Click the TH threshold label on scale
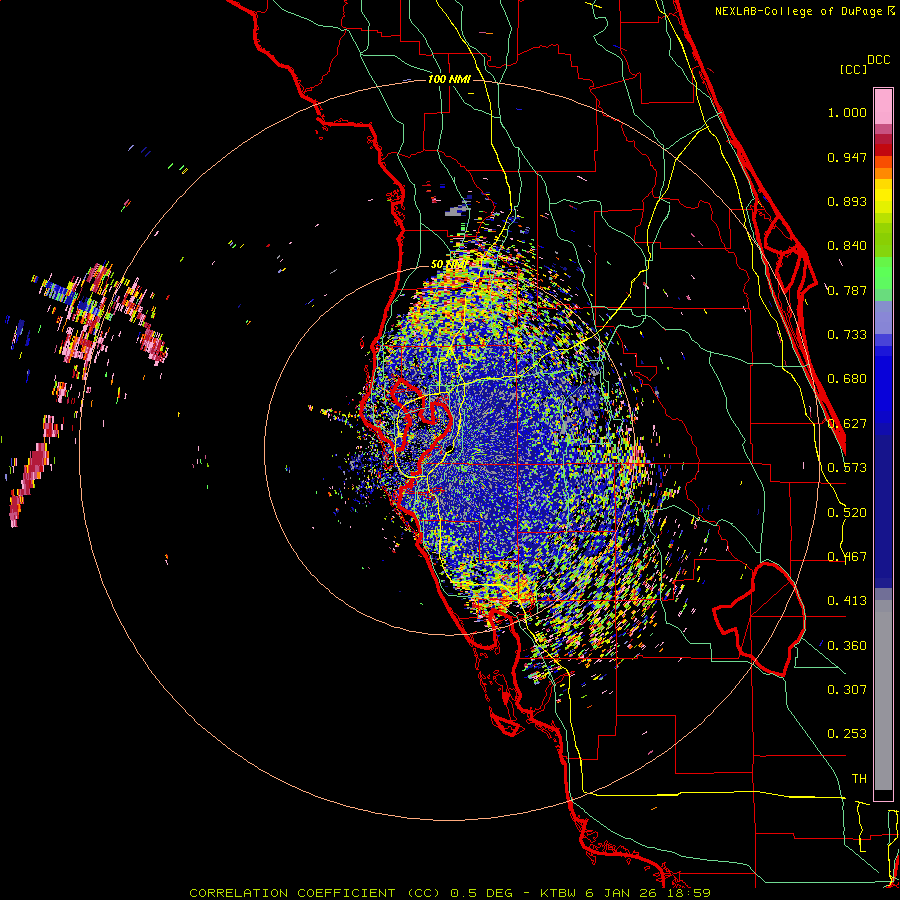900x900 pixels. click(859, 779)
